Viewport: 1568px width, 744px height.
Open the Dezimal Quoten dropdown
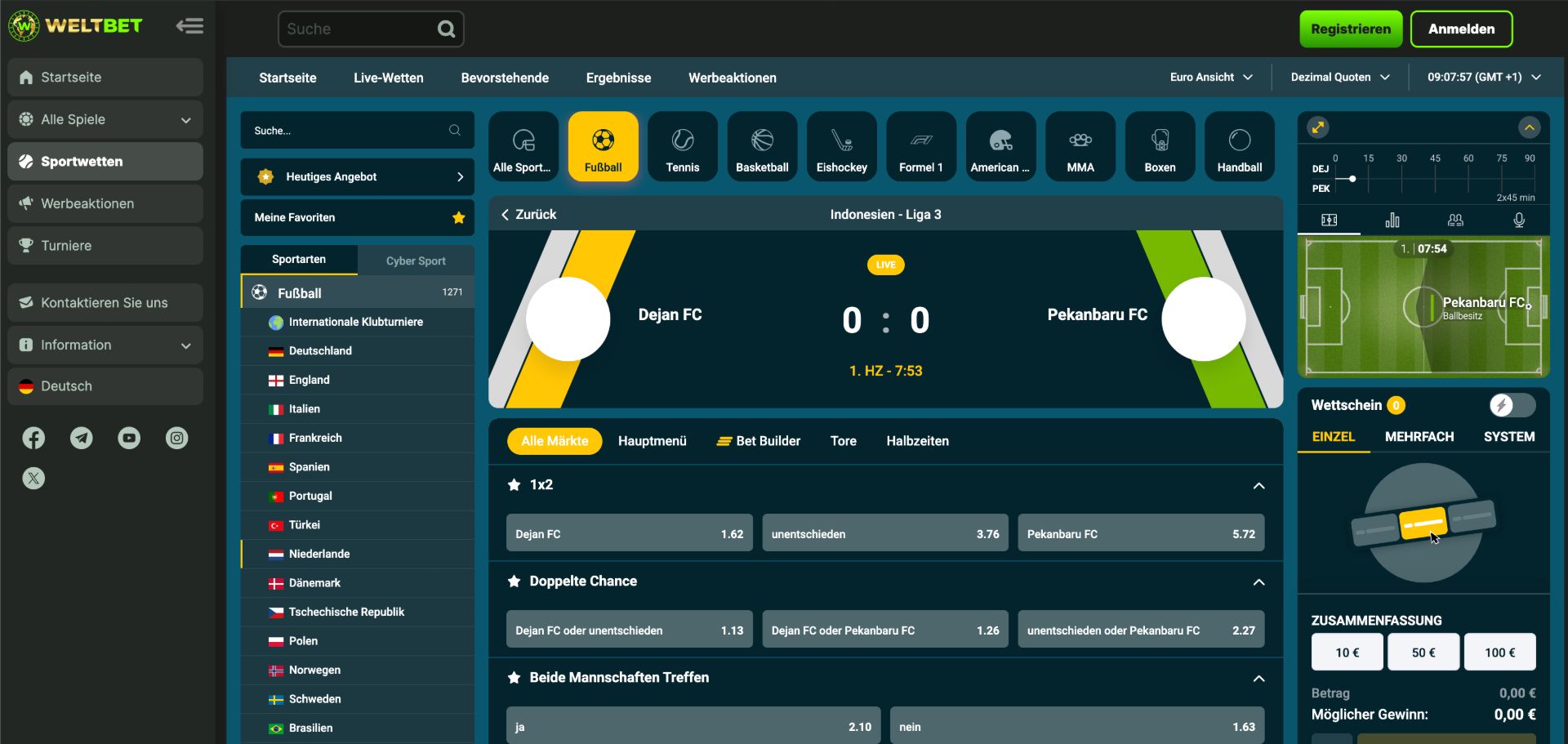(1339, 78)
